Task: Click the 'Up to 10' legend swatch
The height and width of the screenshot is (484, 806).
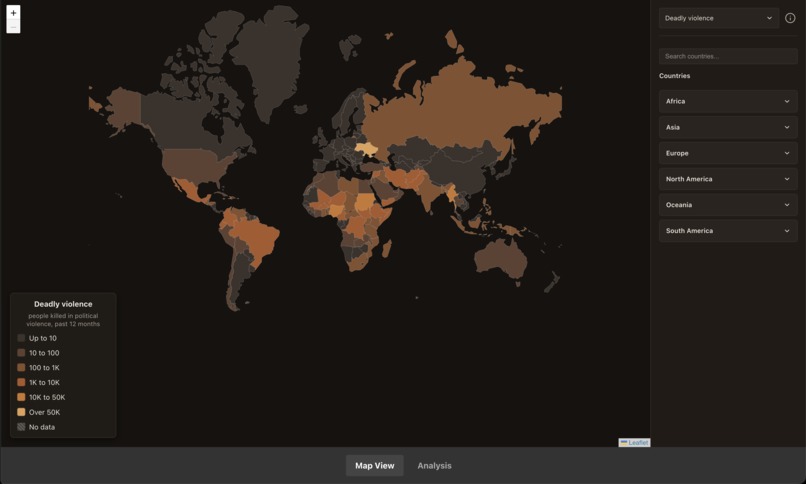Action: point(21,338)
